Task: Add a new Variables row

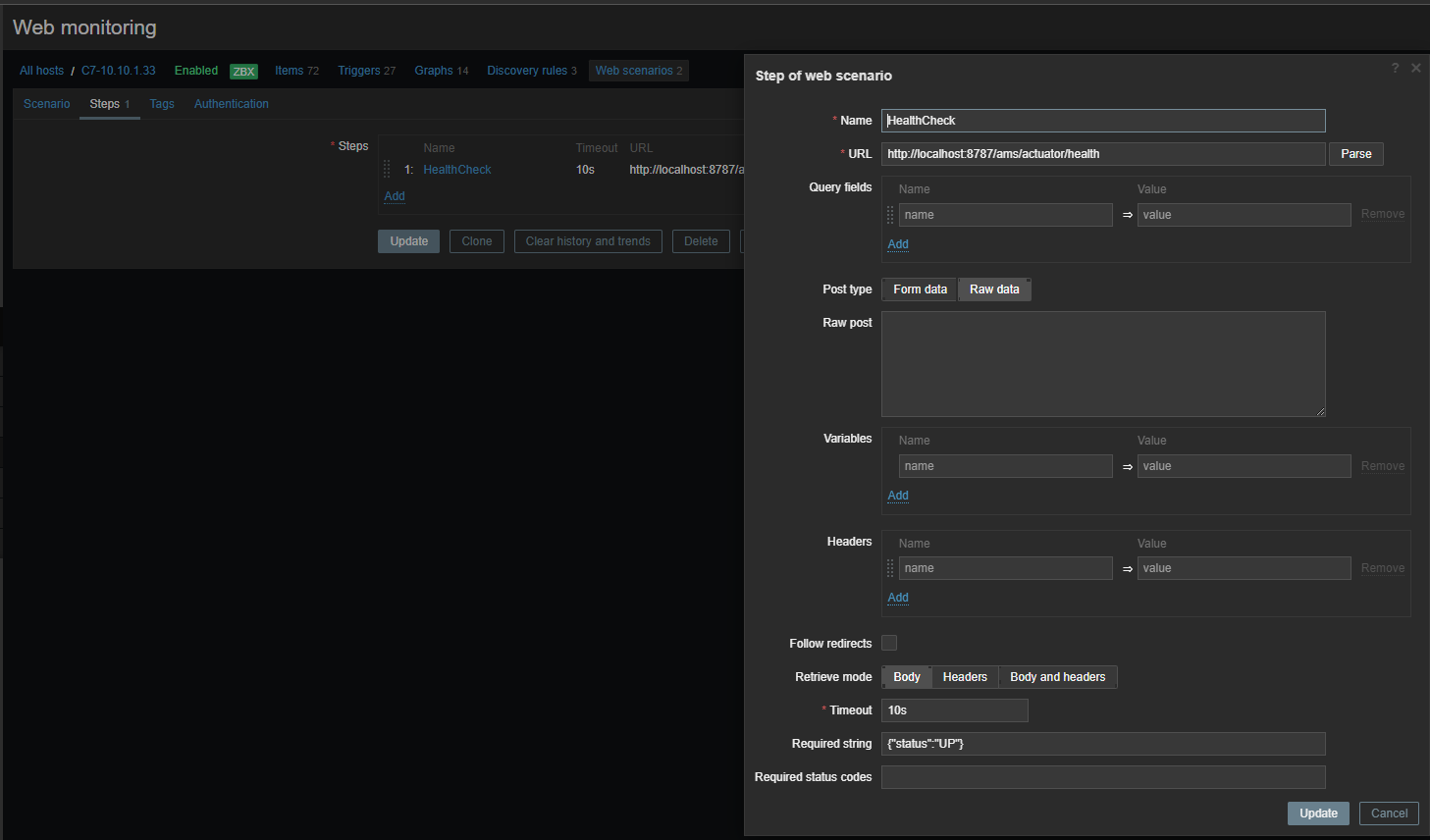Action: pos(898,496)
